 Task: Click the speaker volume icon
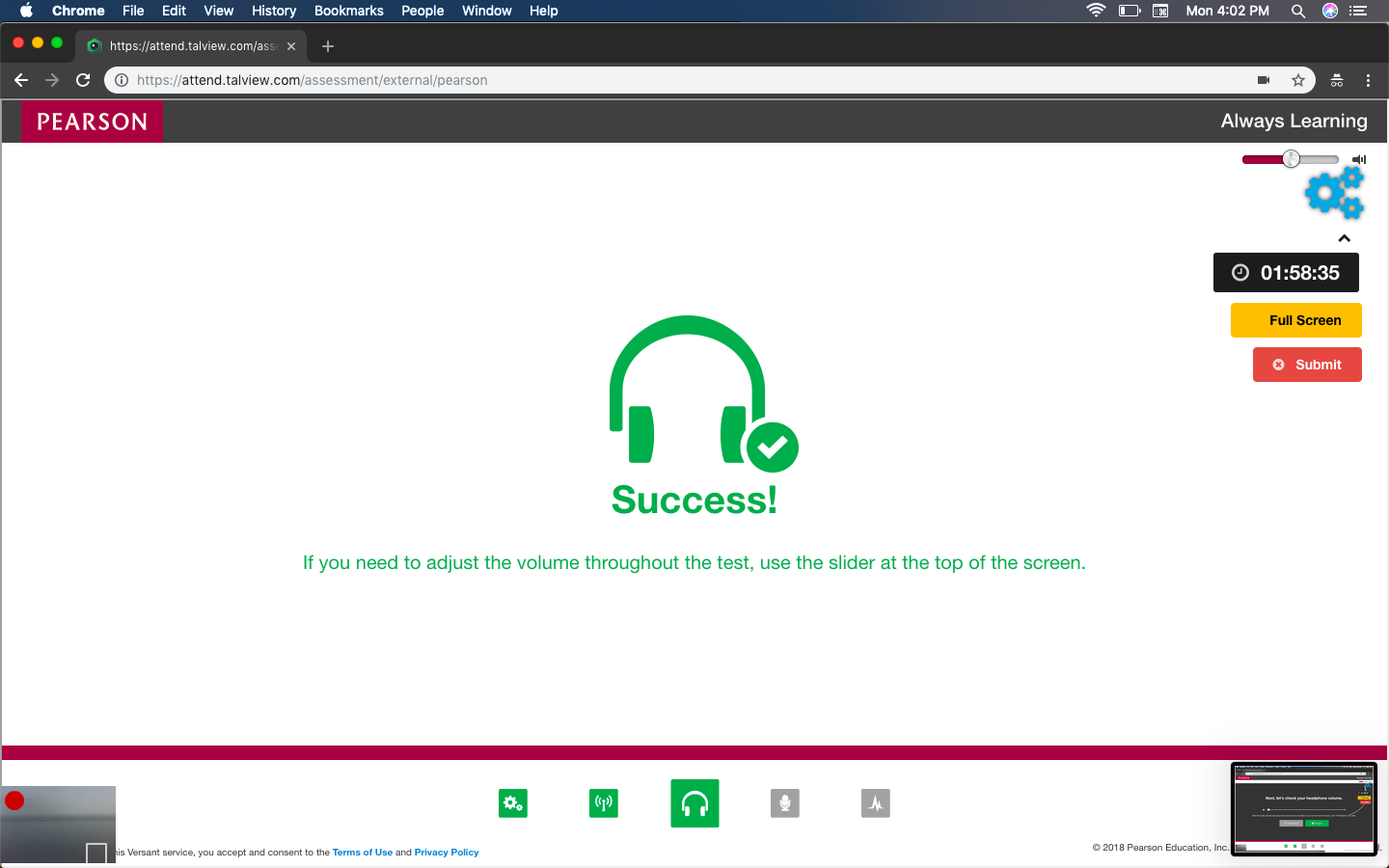[1359, 159]
